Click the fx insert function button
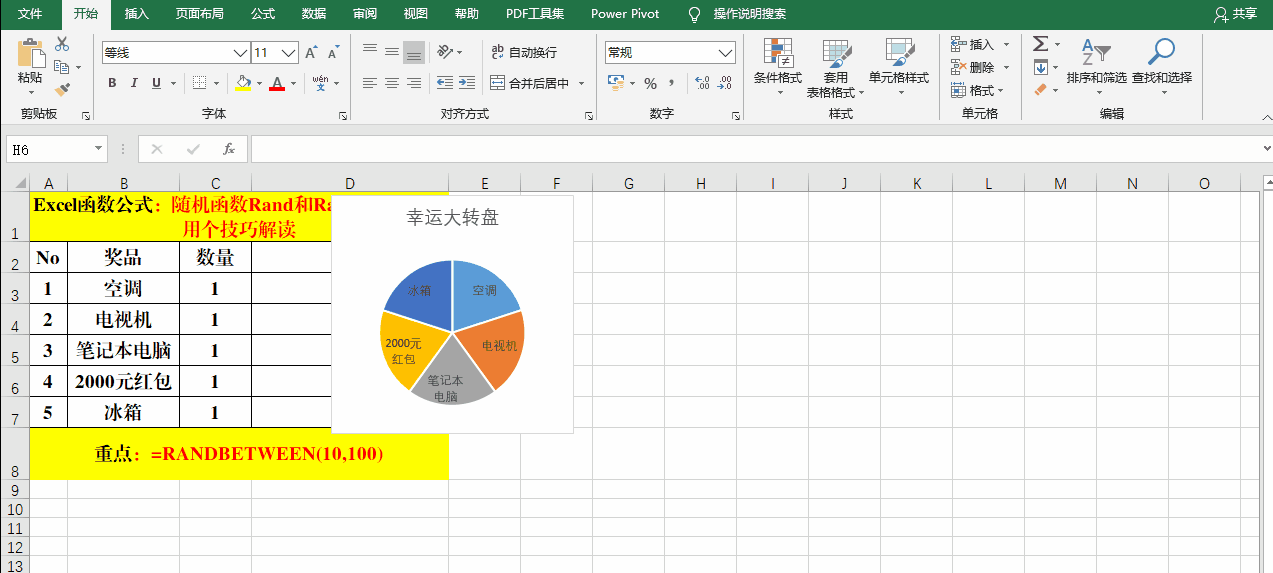 click(228, 149)
